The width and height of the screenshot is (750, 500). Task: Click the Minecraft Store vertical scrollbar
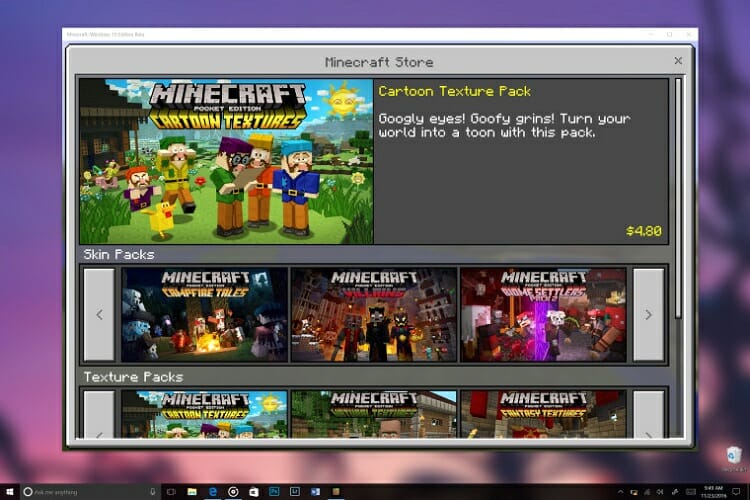click(678, 198)
